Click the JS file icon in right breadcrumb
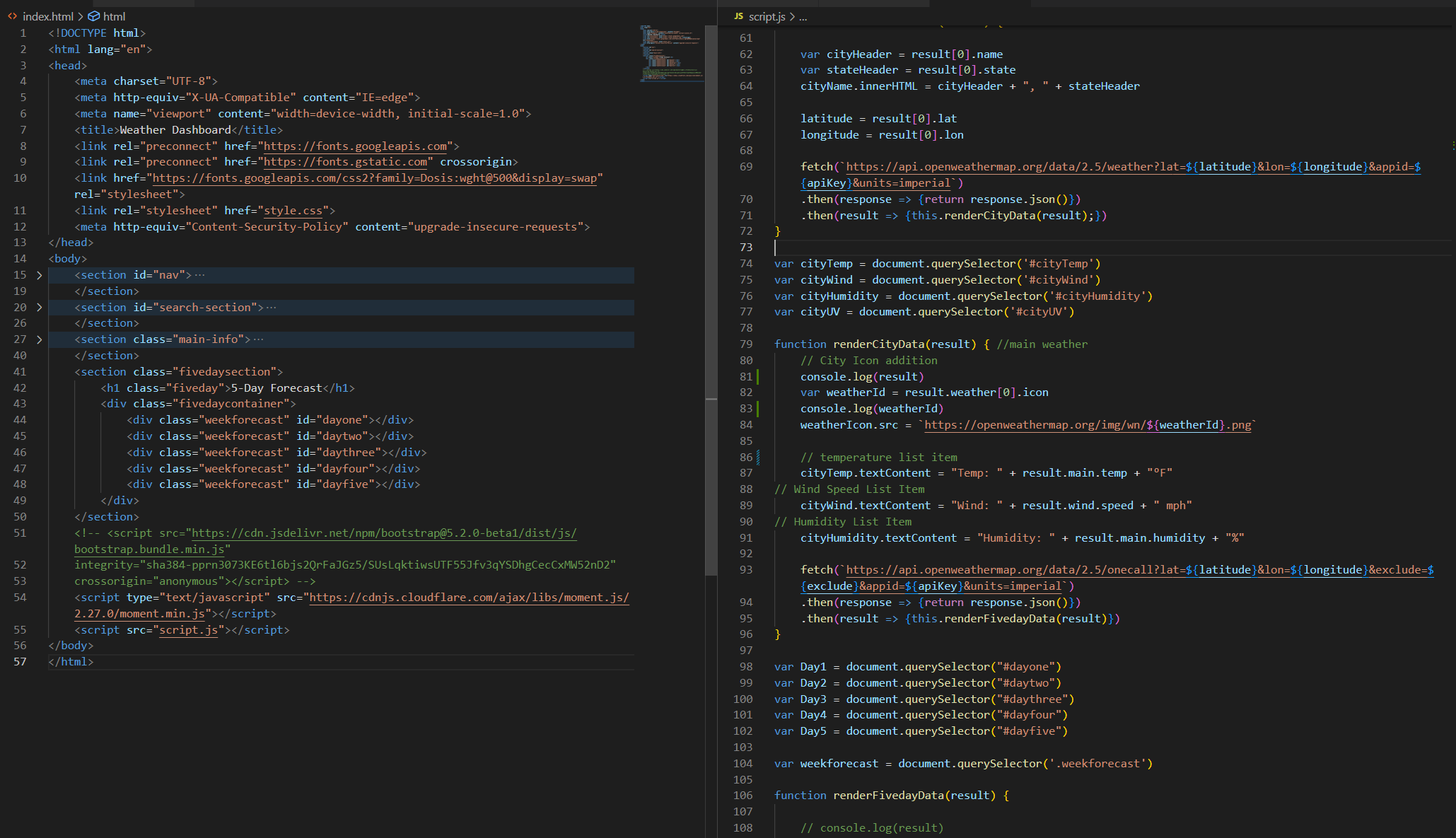Viewport: 1456px width, 838px height. pos(738,16)
